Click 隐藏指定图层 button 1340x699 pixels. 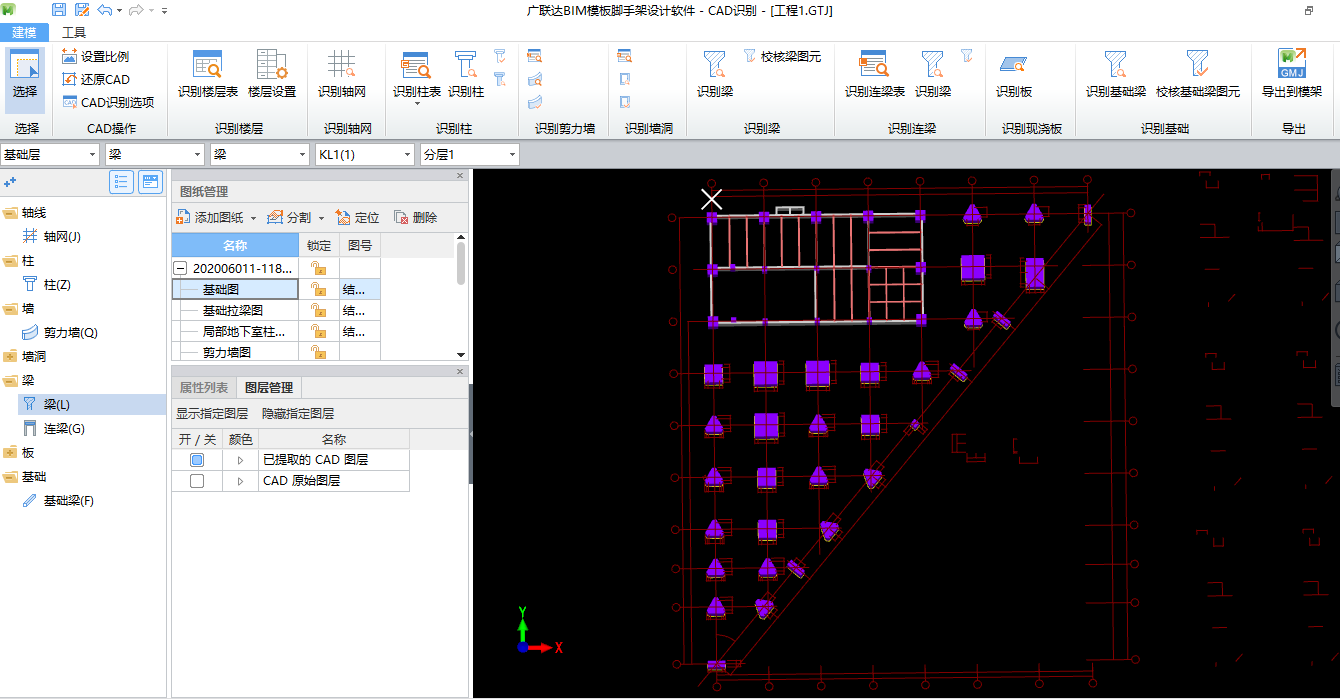click(x=298, y=413)
